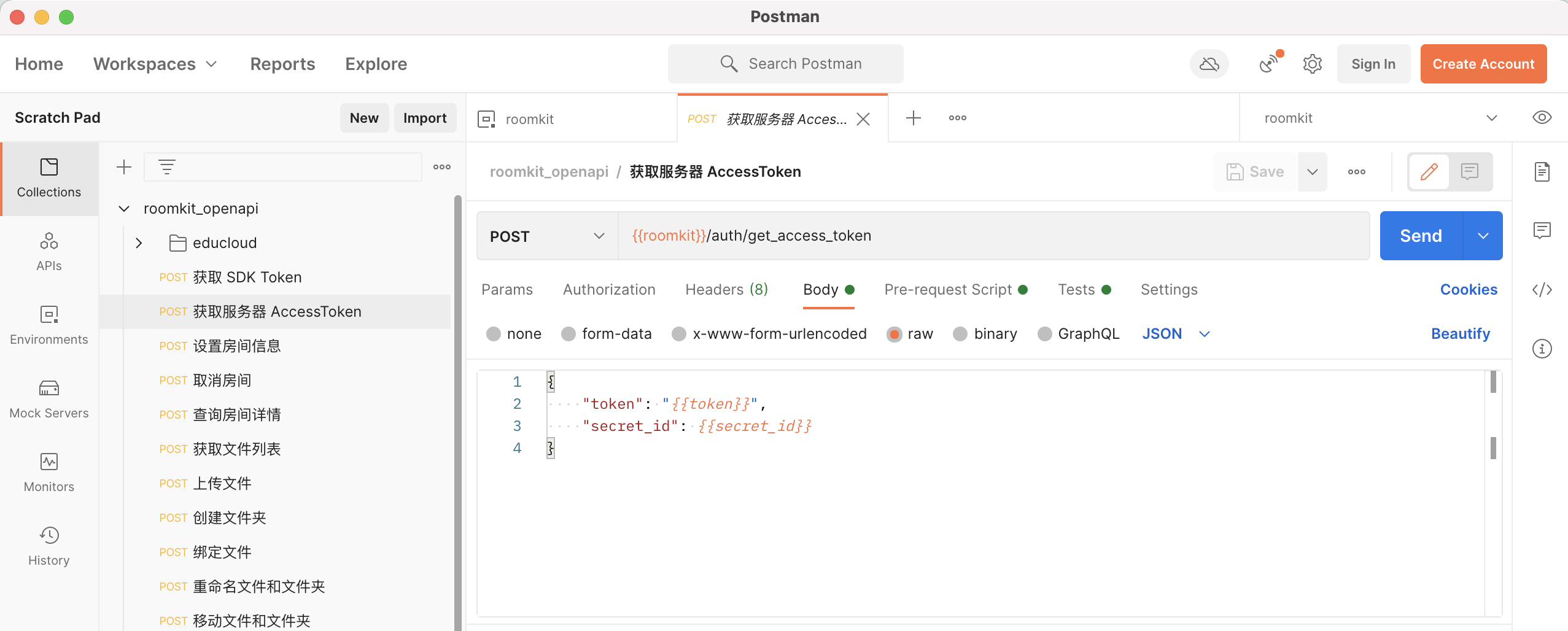Open the code snippet panel
Viewport: 1568px width, 631px height.
(x=1543, y=290)
